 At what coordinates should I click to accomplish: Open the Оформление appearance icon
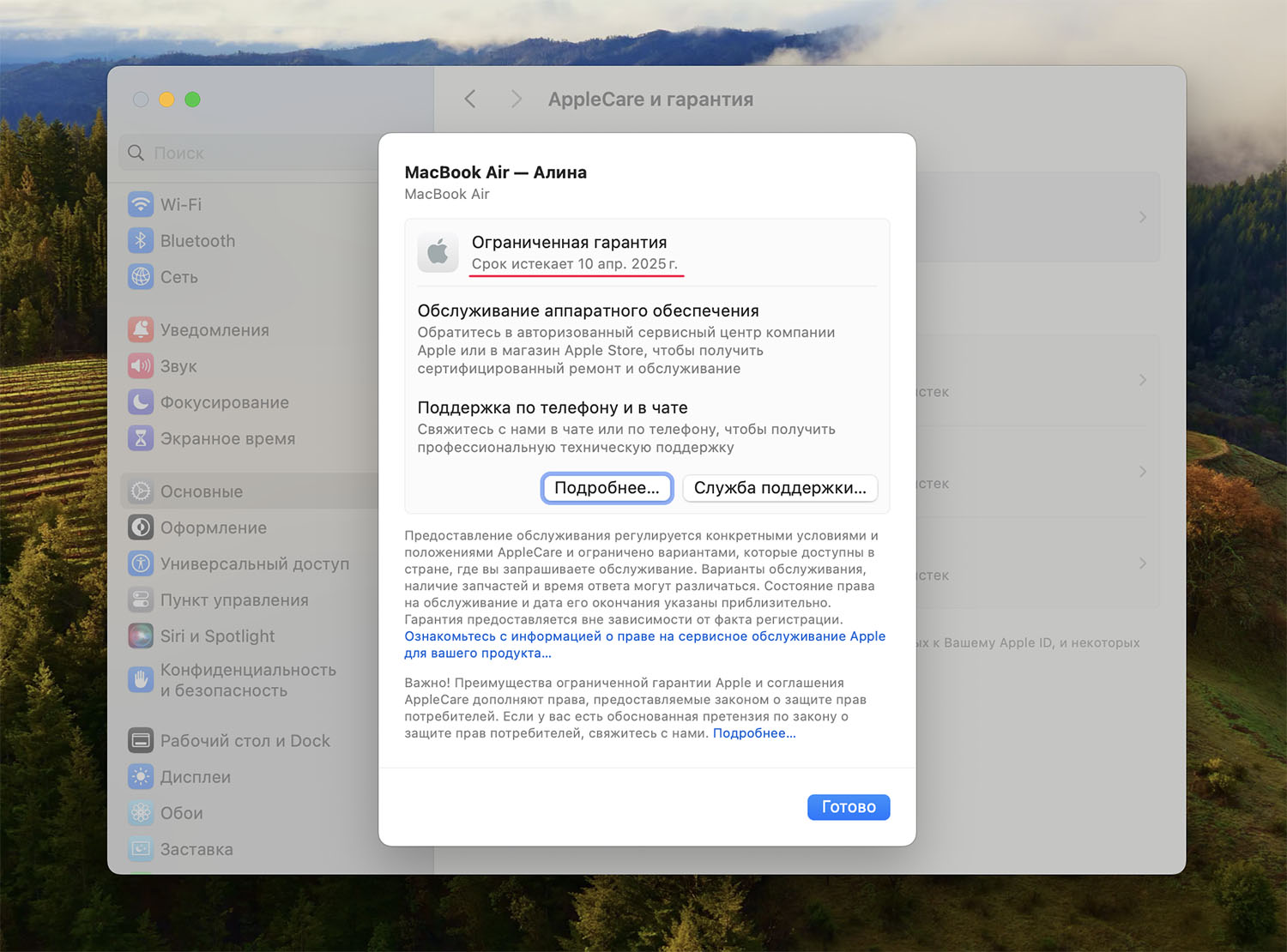tap(141, 527)
